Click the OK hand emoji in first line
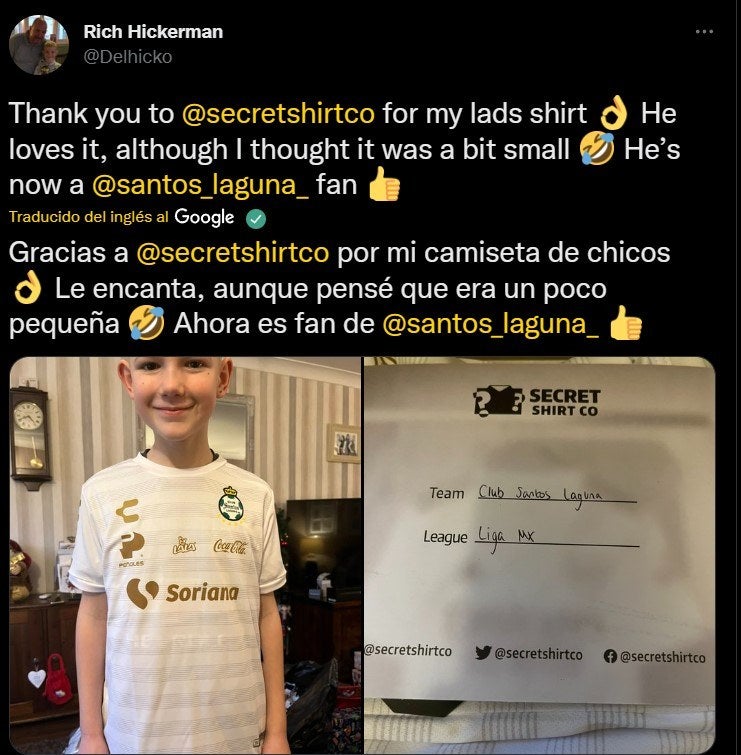 tap(614, 113)
